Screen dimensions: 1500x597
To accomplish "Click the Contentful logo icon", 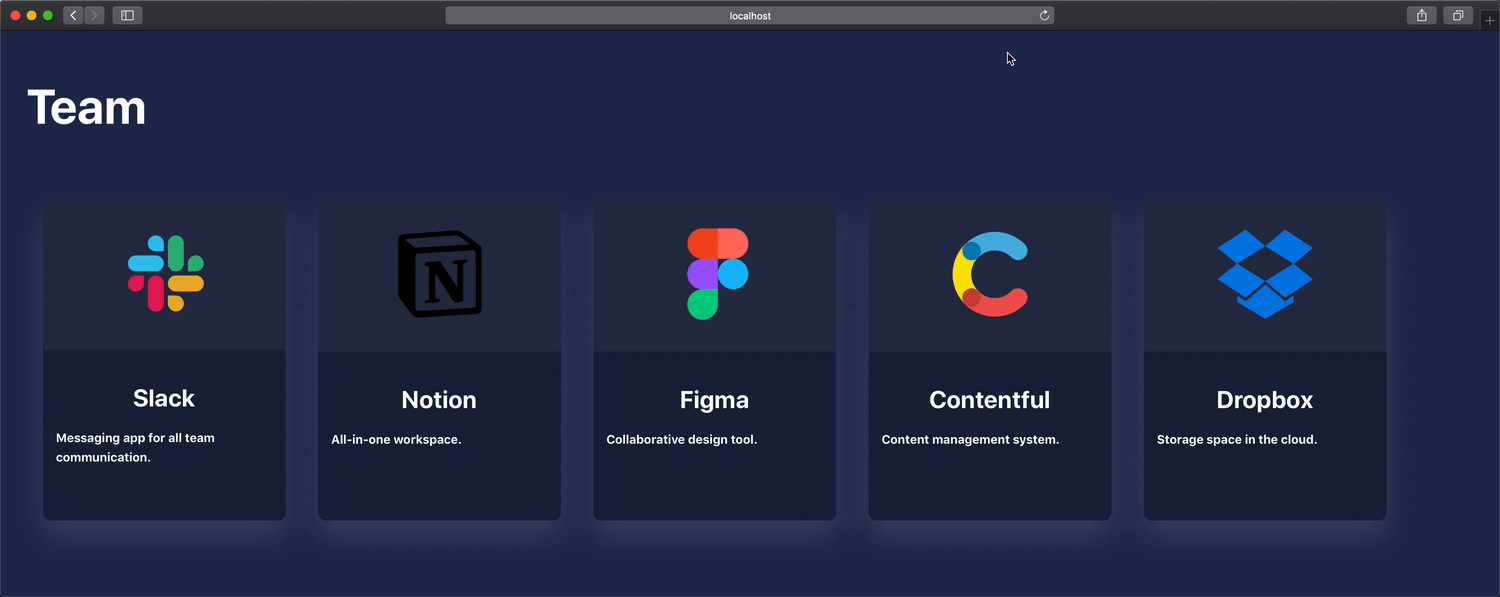I will point(990,274).
